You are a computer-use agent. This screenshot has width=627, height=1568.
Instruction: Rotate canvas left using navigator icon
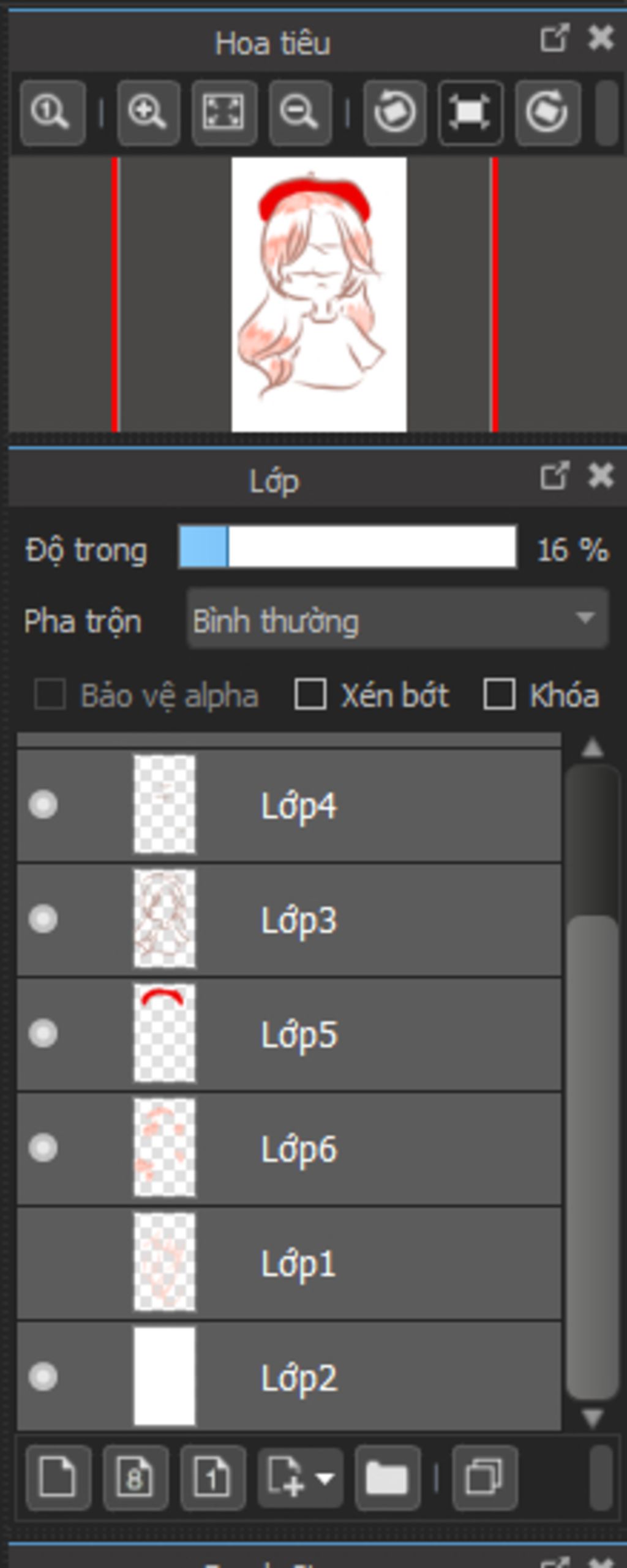tap(395, 113)
